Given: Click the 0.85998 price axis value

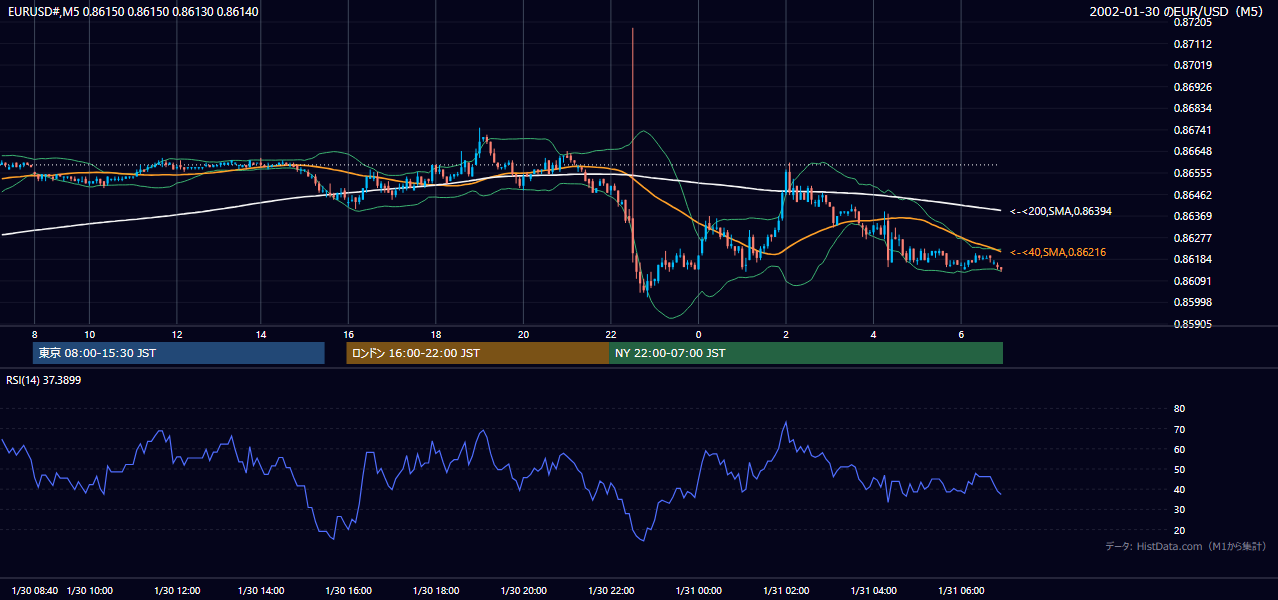Looking at the screenshot, I should point(1192,302).
